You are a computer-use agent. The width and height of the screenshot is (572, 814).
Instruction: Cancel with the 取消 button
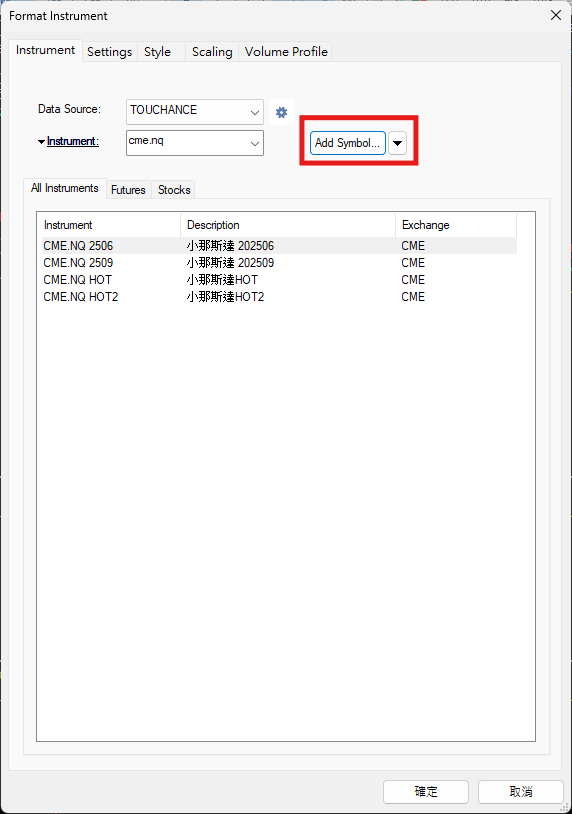pos(521,792)
